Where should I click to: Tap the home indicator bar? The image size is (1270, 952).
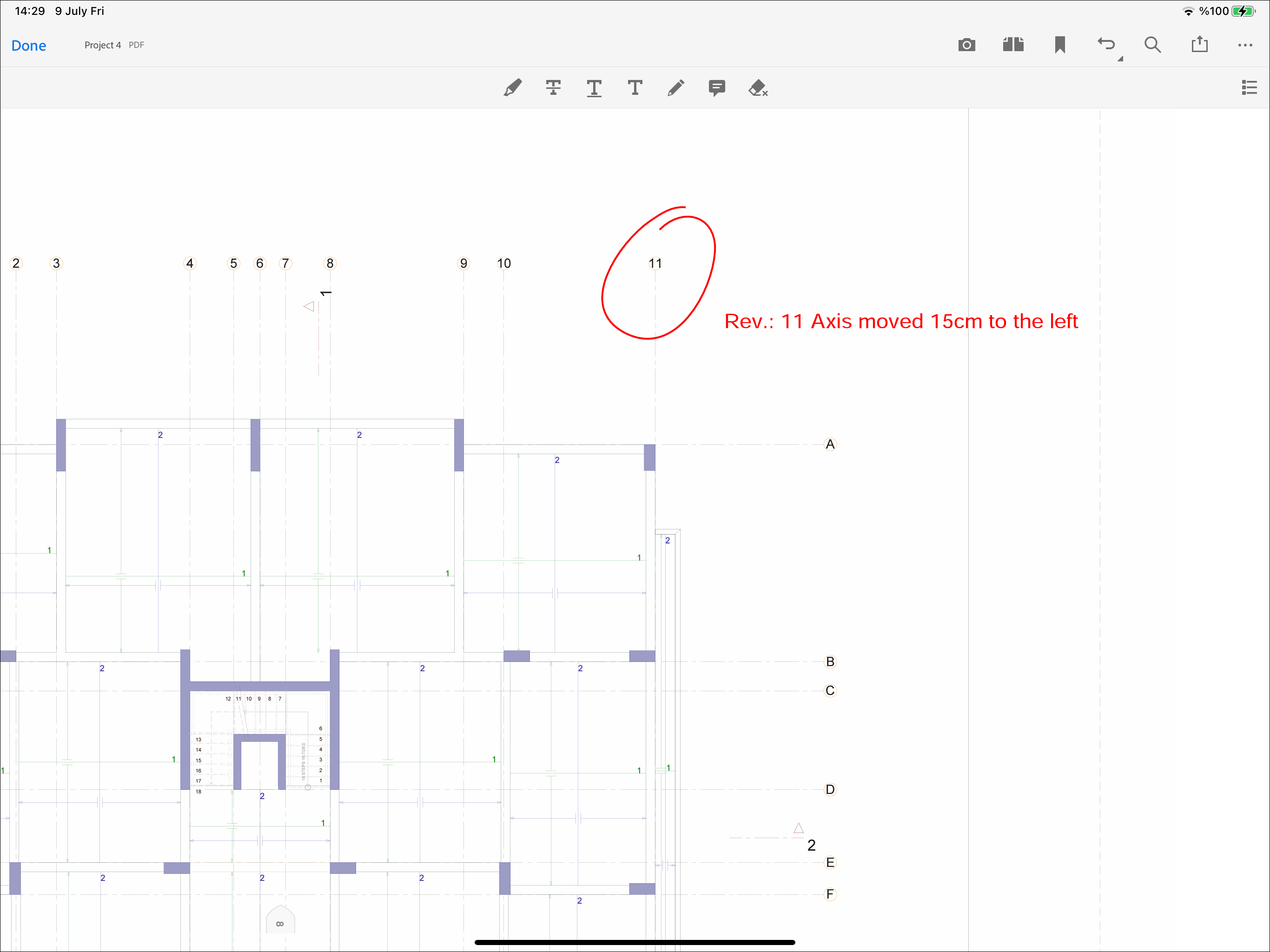pyautogui.click(x=635, y=942)
